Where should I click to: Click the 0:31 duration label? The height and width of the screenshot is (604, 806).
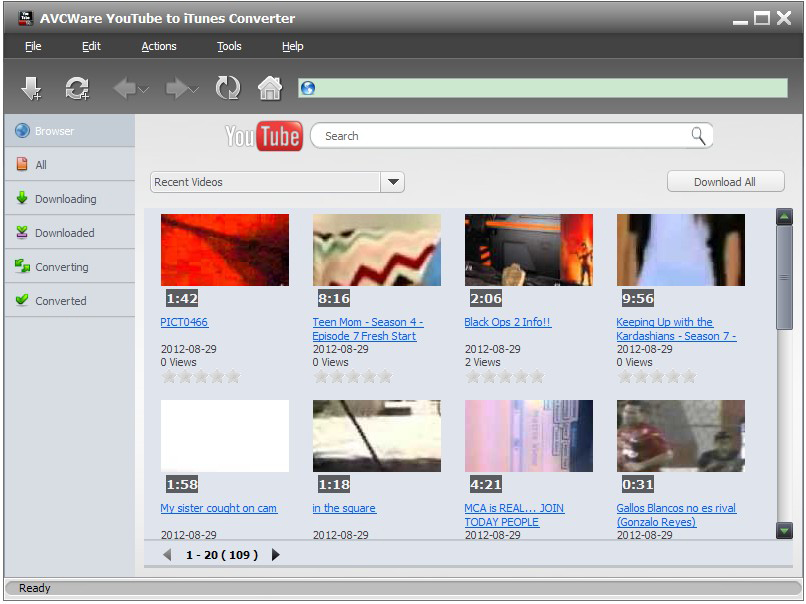pos(637,484)
